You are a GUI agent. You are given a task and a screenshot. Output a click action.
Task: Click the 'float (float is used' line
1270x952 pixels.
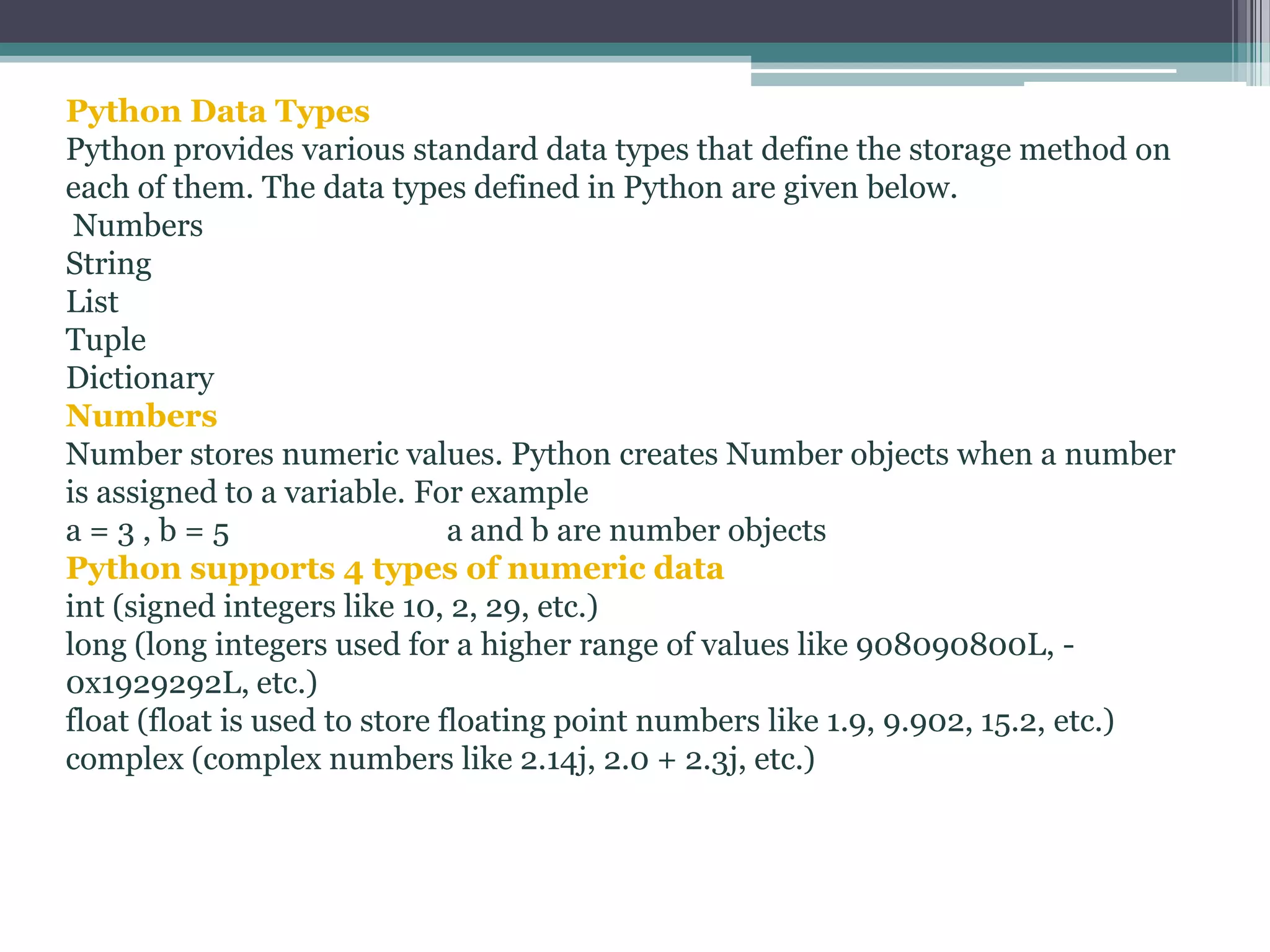pos(590,722)
